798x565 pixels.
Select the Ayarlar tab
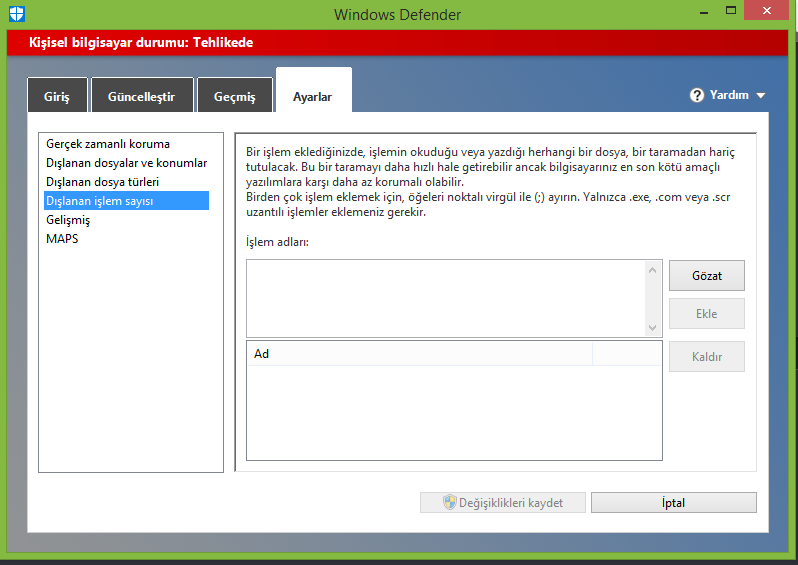point(314,91)
